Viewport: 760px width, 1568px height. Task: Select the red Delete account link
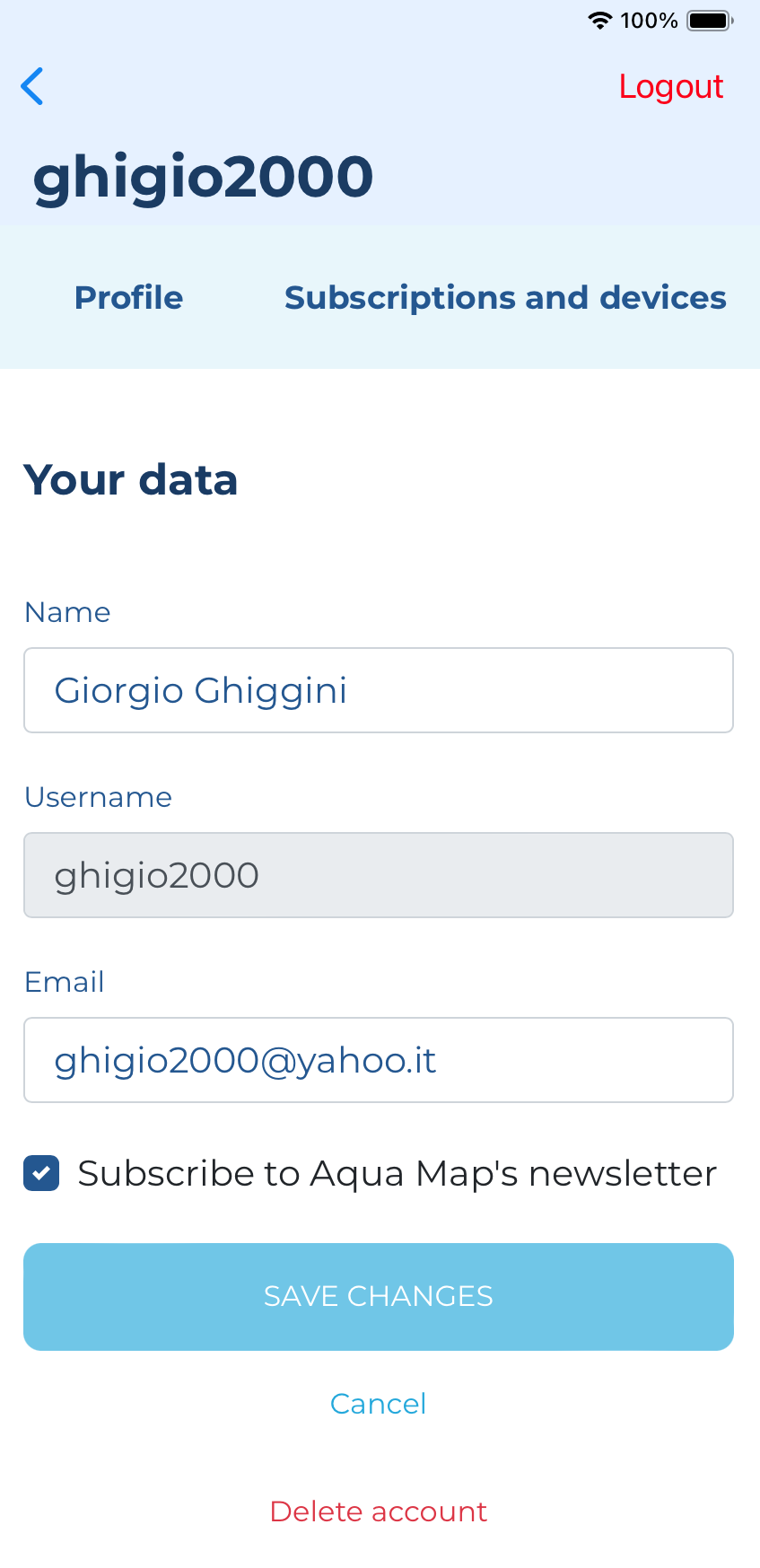[x=378, y=1511]
